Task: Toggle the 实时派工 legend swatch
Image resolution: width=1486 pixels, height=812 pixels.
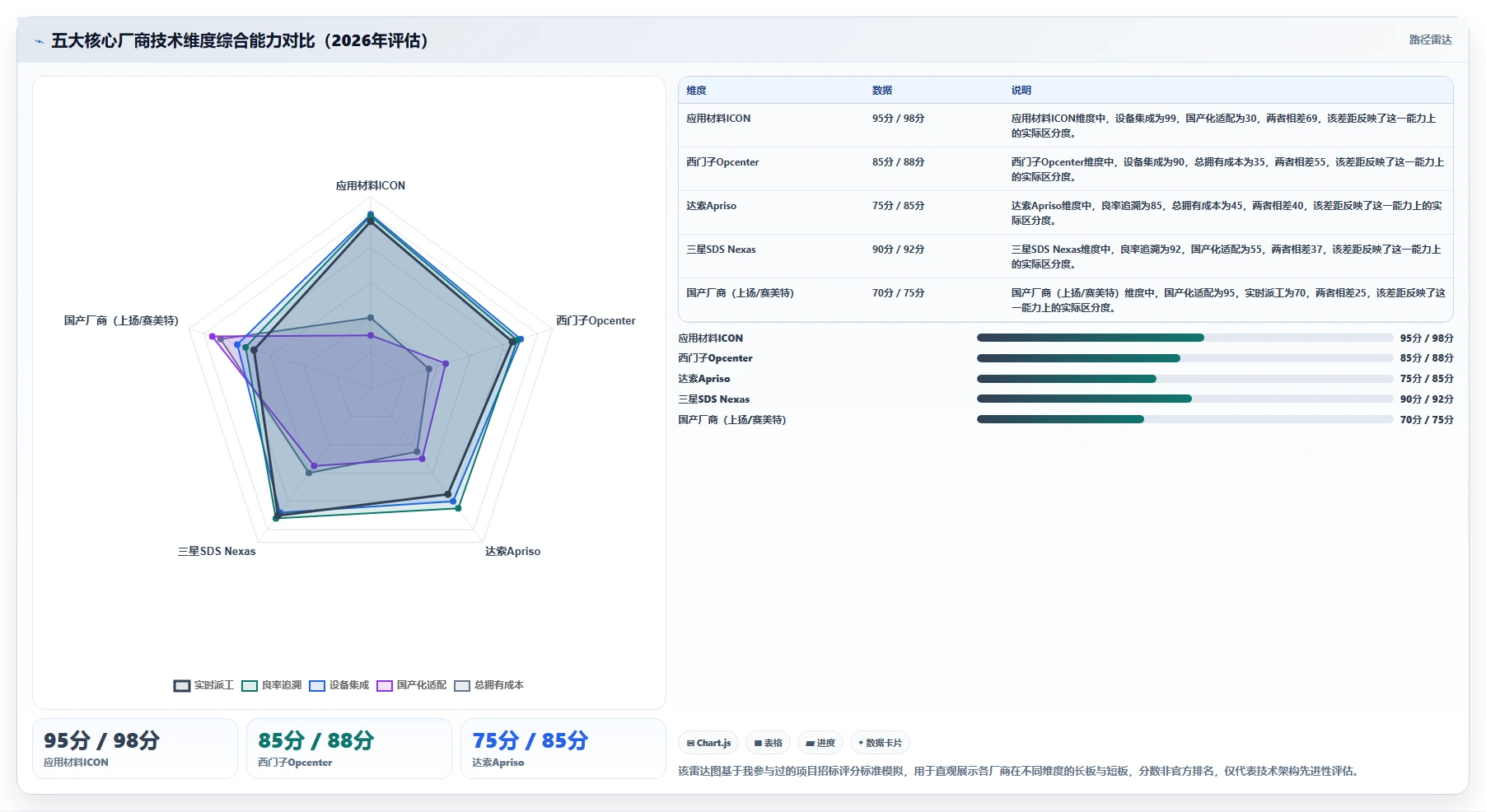Action: tap(182, 686)
